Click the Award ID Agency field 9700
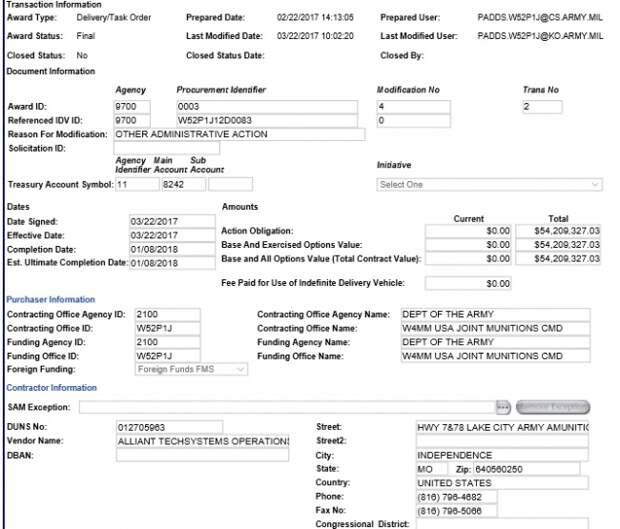Image resolution: width=620 pixels, height=529 pixels. click(132, 107)
